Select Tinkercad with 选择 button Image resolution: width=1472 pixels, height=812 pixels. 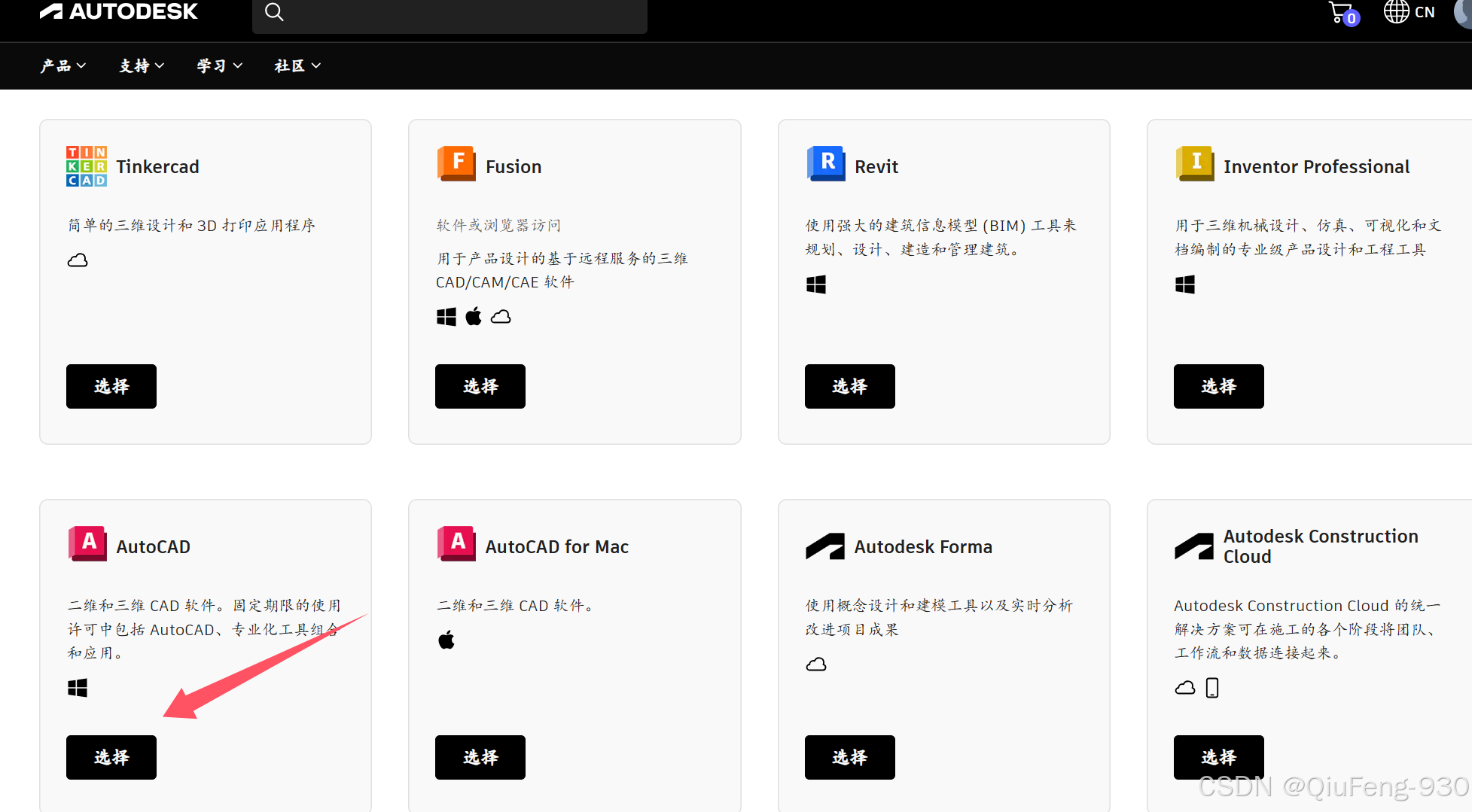(111, 387)
